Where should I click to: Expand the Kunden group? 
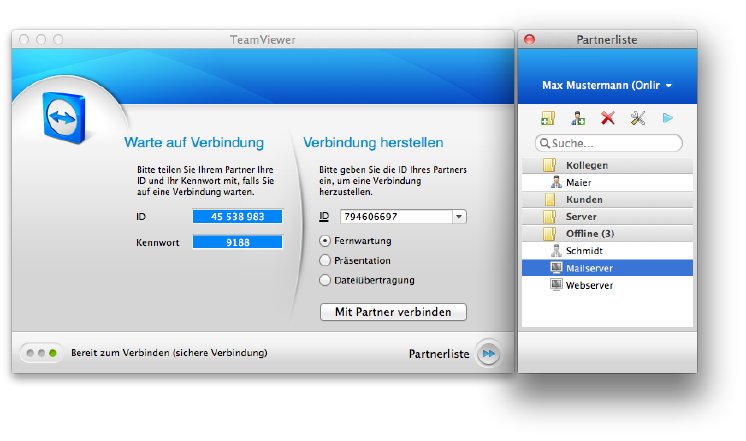607,199
